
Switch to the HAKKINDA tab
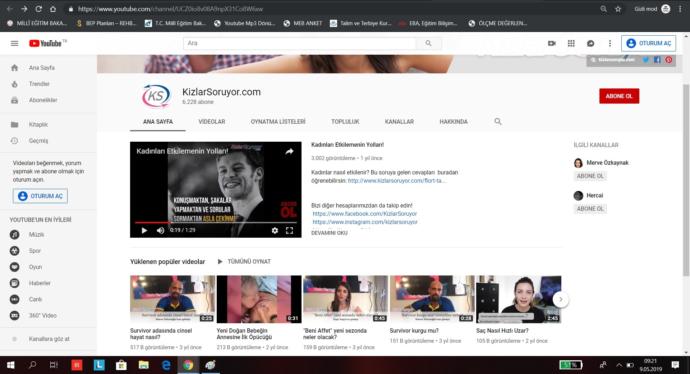[x=453, y=121]
